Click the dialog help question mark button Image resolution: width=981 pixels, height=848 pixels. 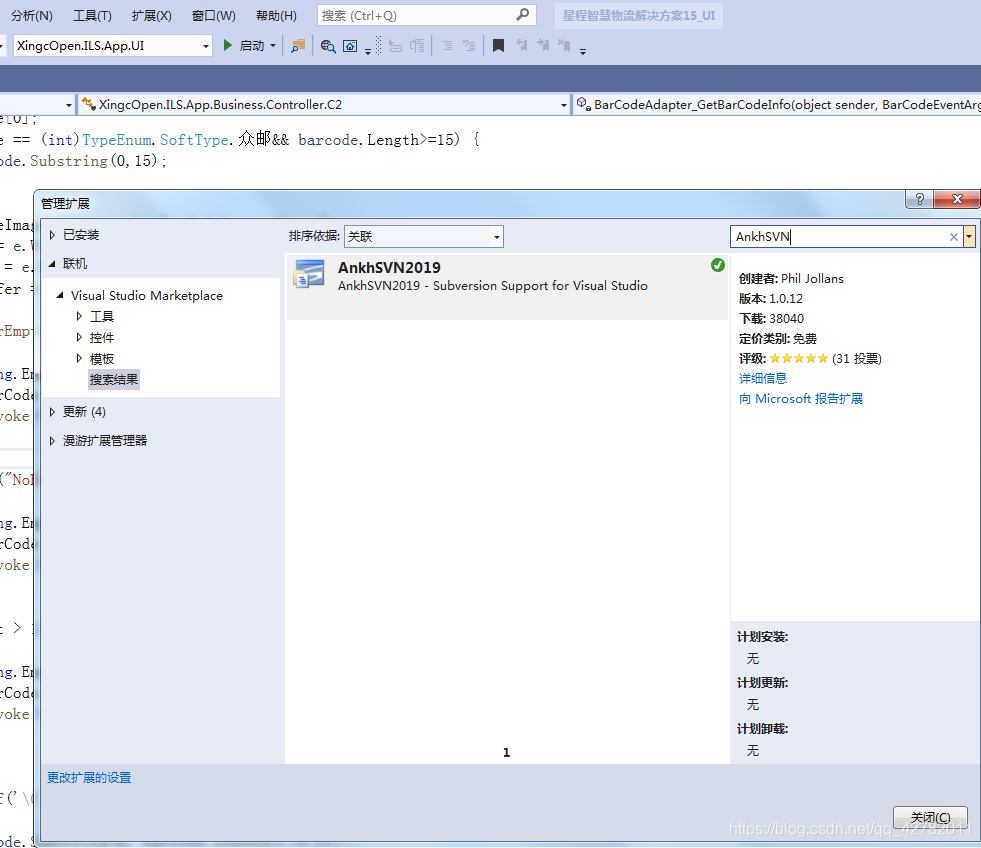coord(919,199)
